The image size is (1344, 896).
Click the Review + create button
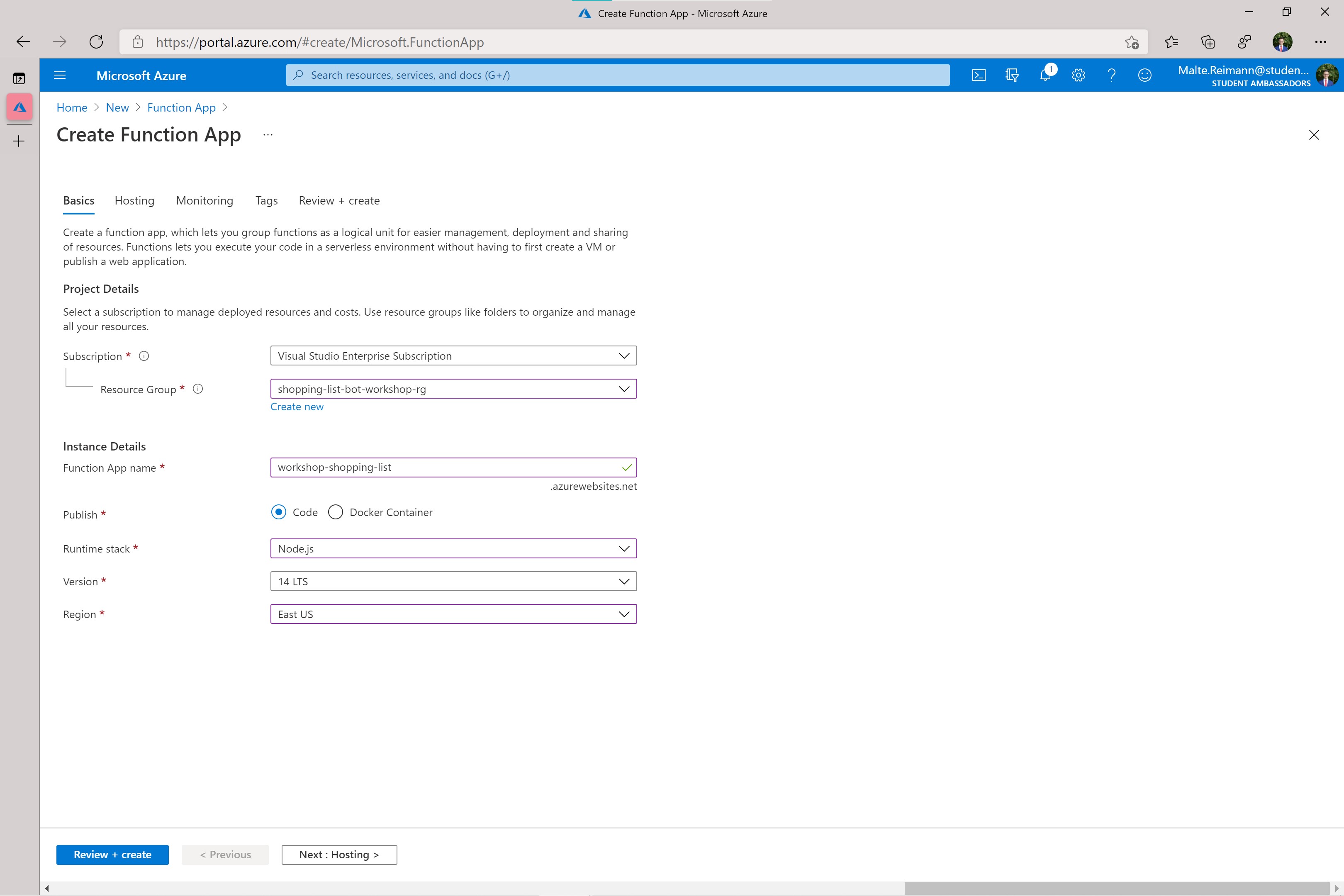tap(113, 854)
